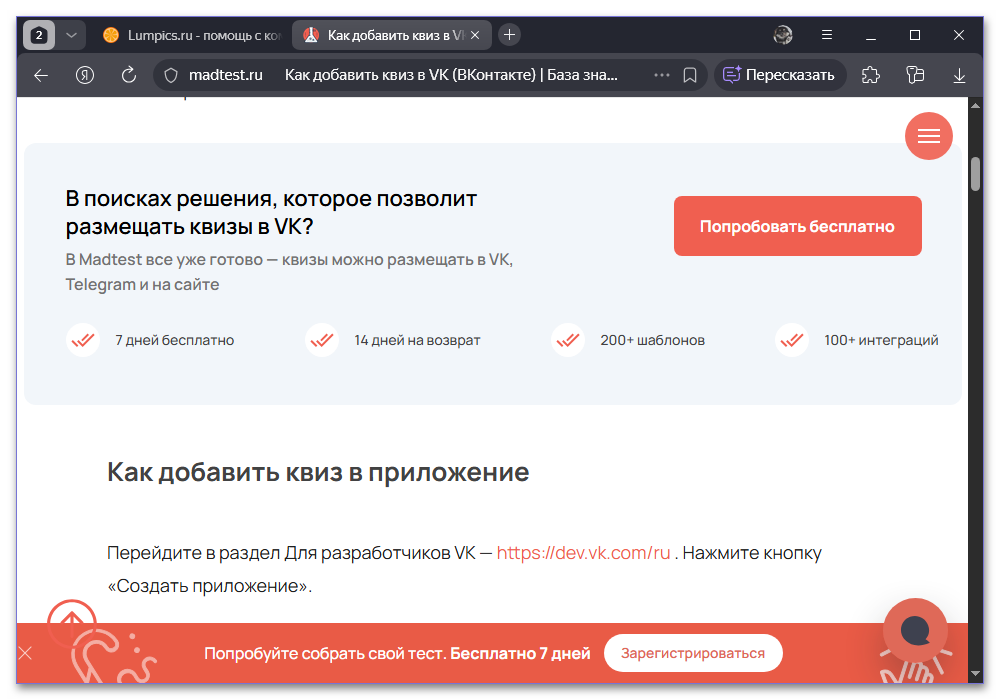The width and height of the screenshot is (1000, 700).
Task: Click the vertical scrollbar thumb
Action: click(x=975, y=173)
